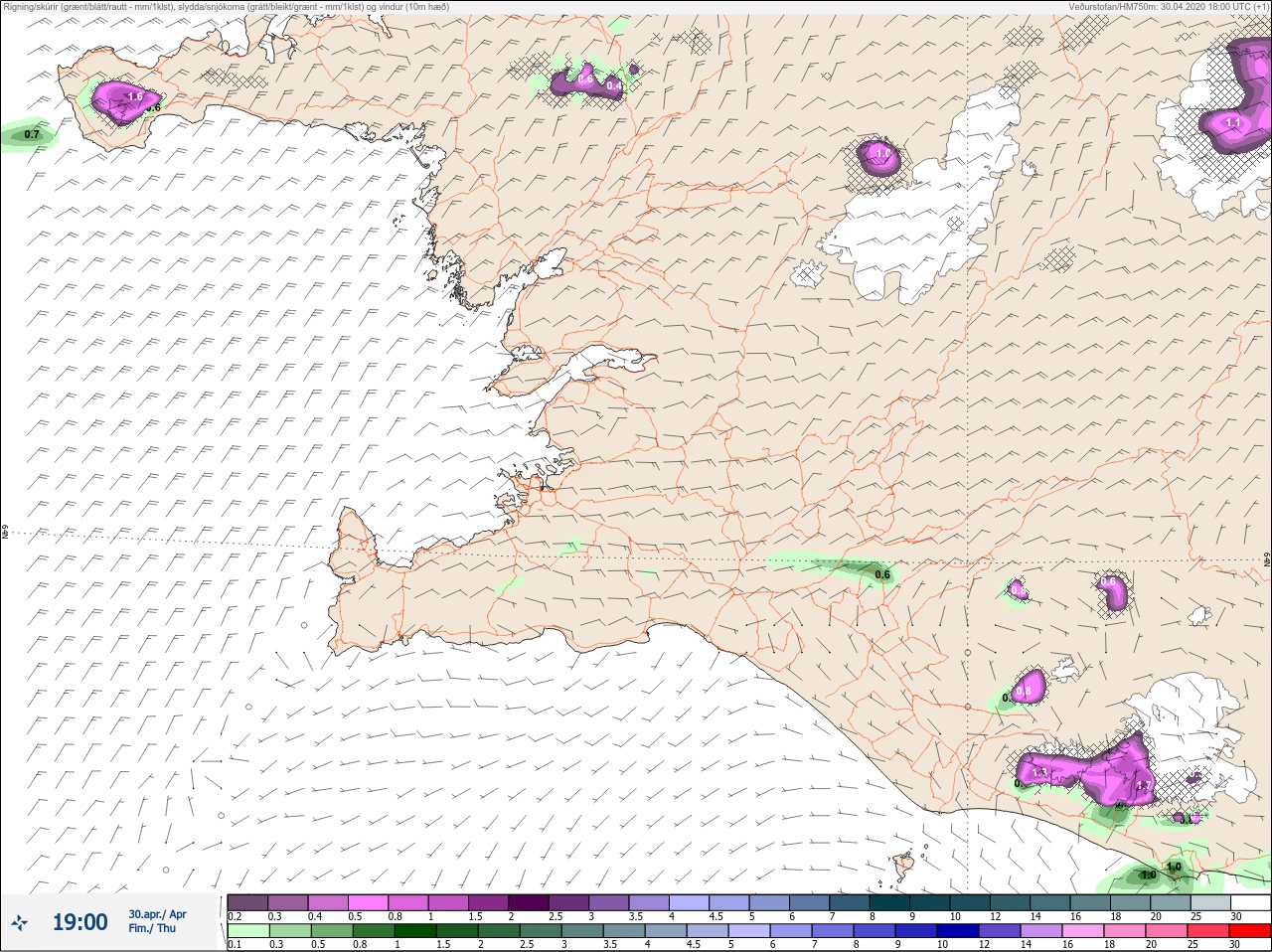Viewport: 1272px width, 952px height.
Task: Click the 0.7 rain value off the west coast
Action: pyautogui.click(x=32, y=134)
